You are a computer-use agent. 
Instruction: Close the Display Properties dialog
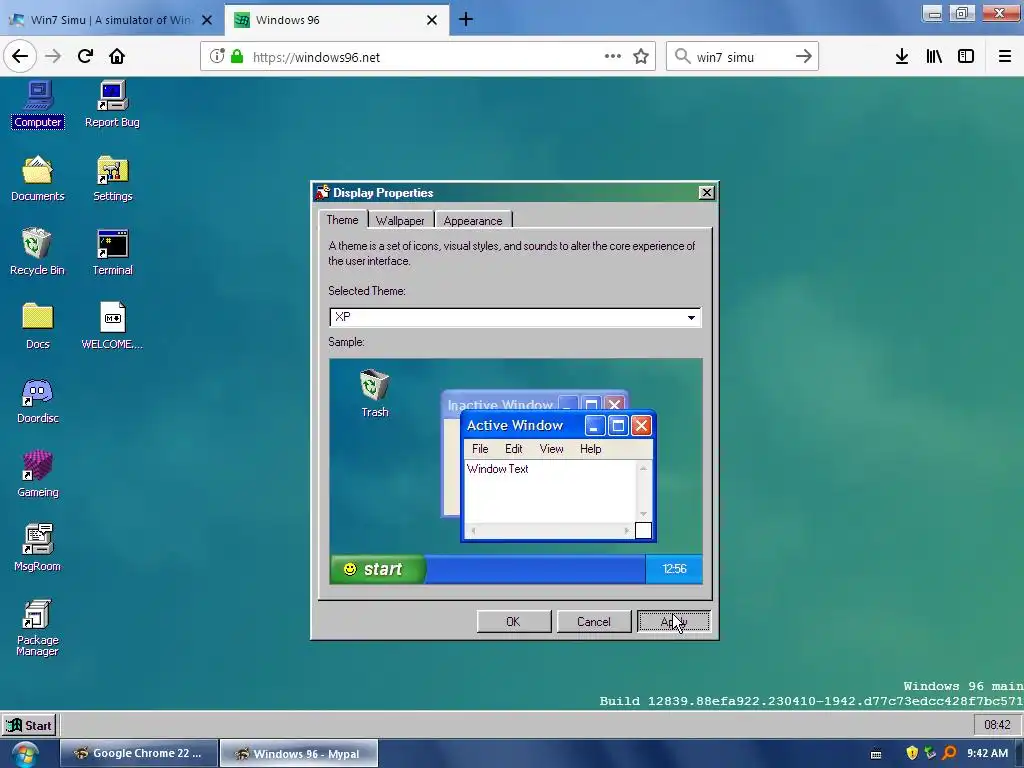tap(706, 193)
